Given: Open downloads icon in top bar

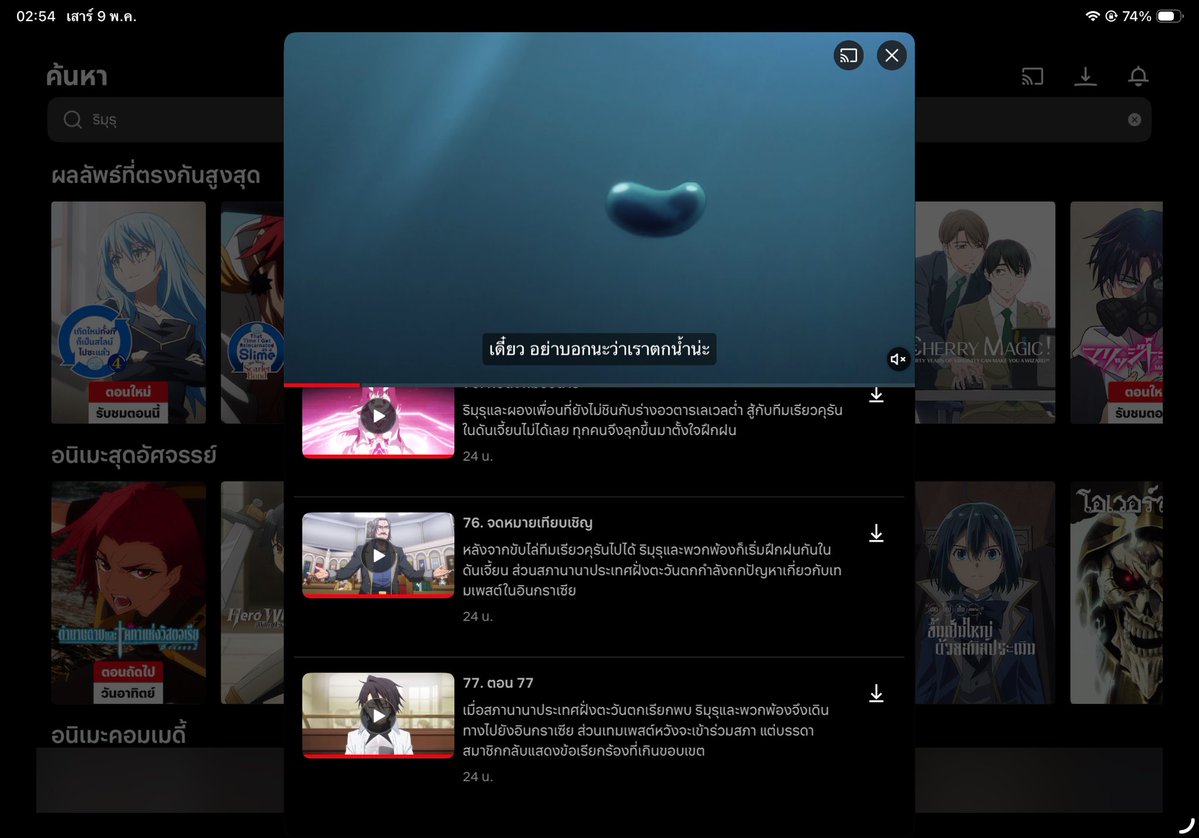Looking at the screenshot, I should click(x=1085, y=76).
